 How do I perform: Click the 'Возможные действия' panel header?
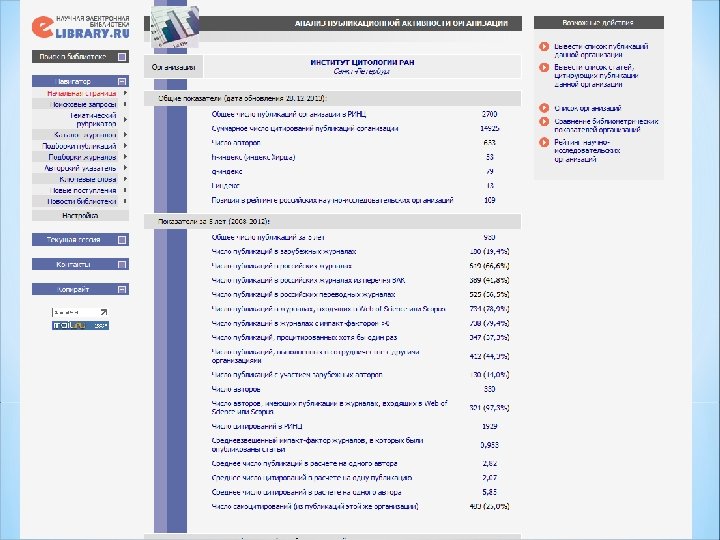pos(599,22)
